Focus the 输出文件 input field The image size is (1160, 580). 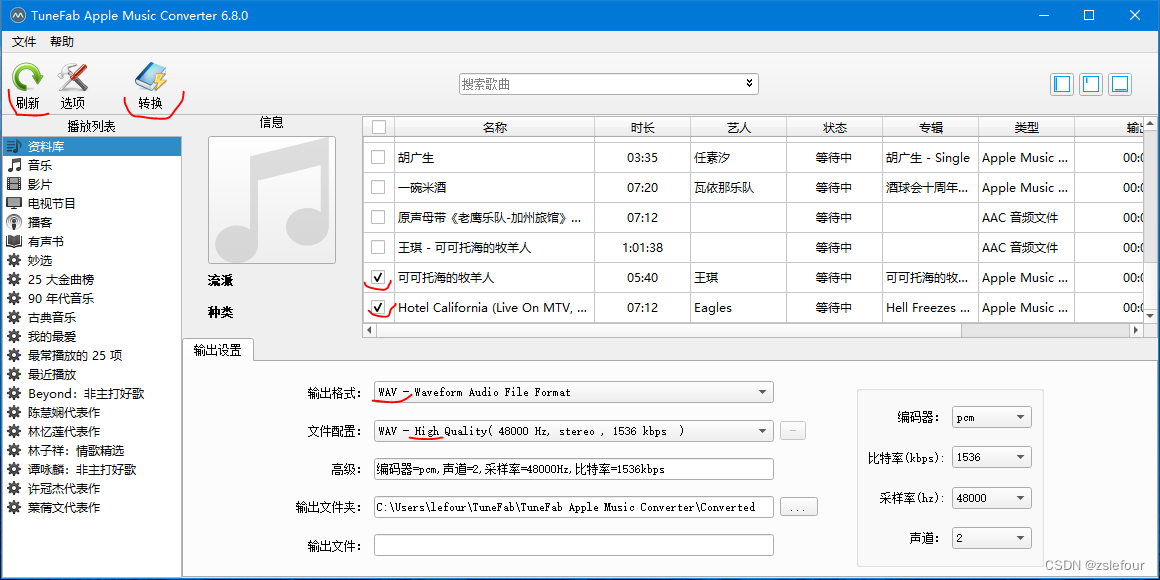pyautogui.click(x=573, y=545)
